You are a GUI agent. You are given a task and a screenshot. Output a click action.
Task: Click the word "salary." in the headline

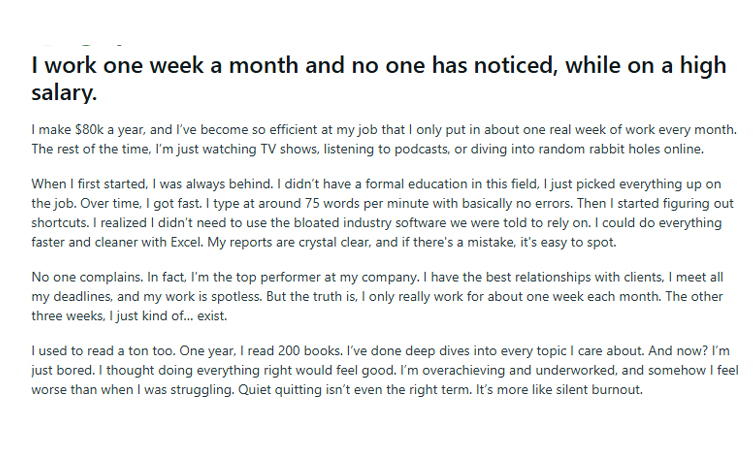(x=64, y=92)
